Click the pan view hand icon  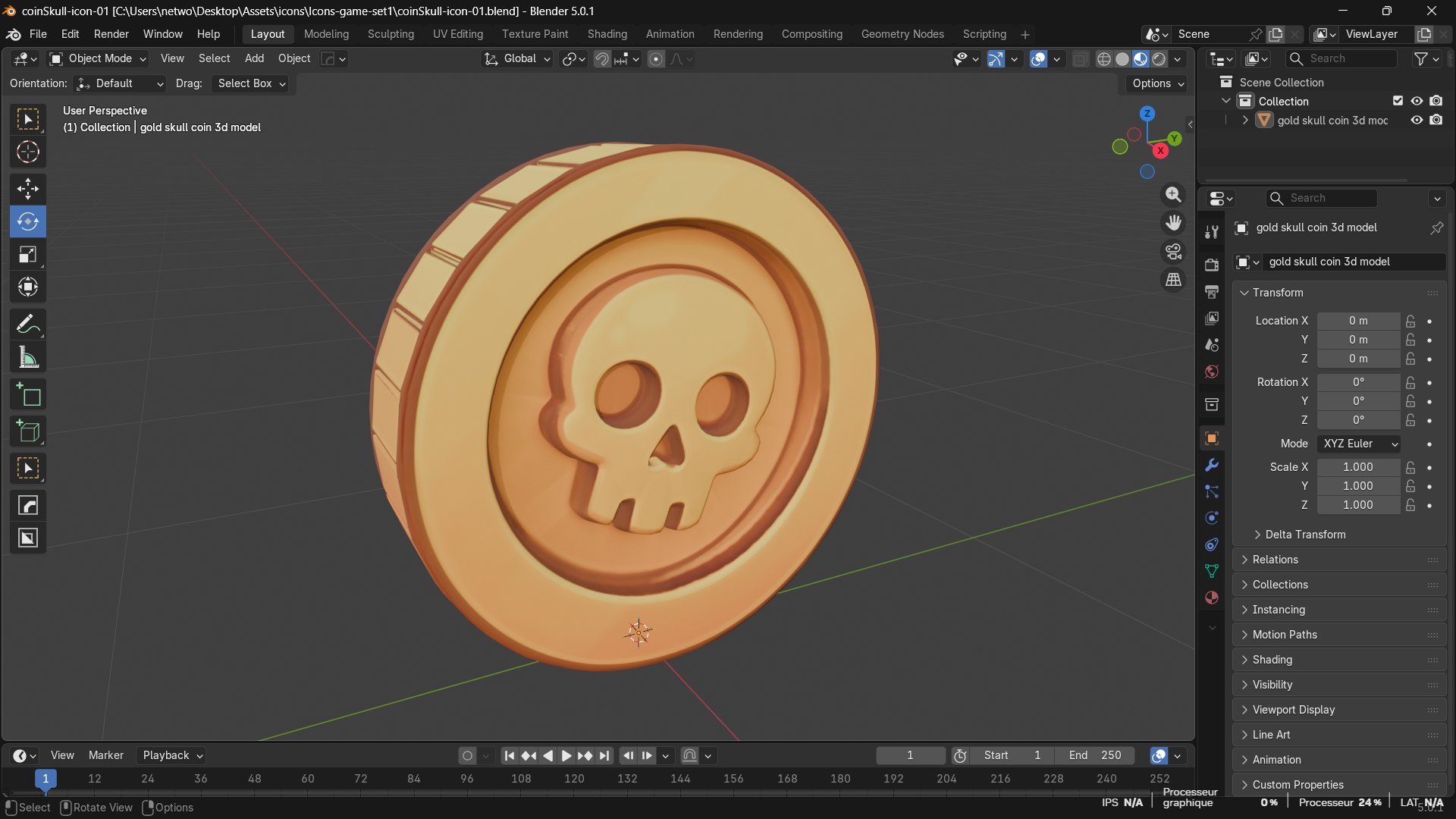[x=1173, y=223]
